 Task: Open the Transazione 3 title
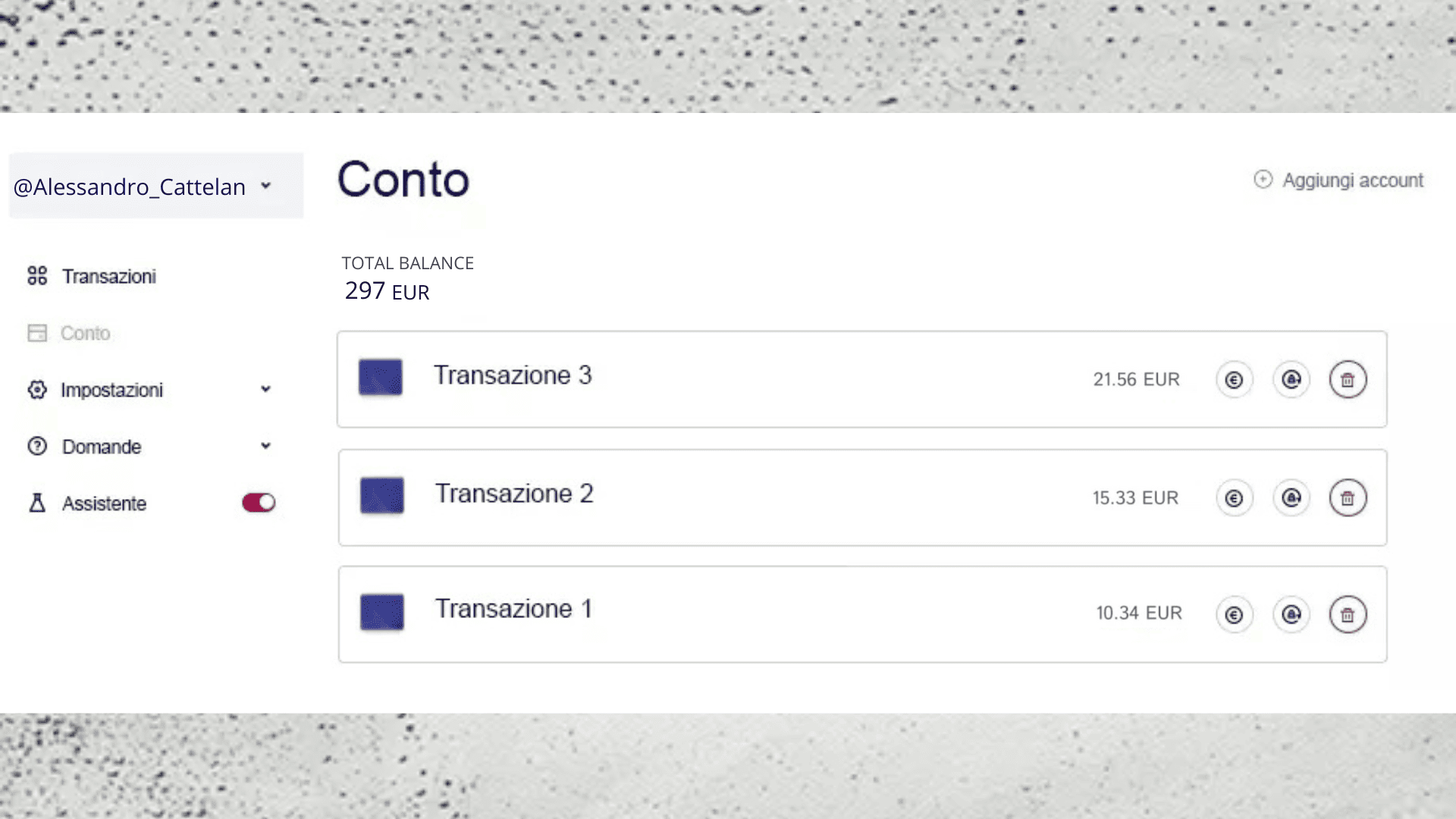(x=513, y=375)
